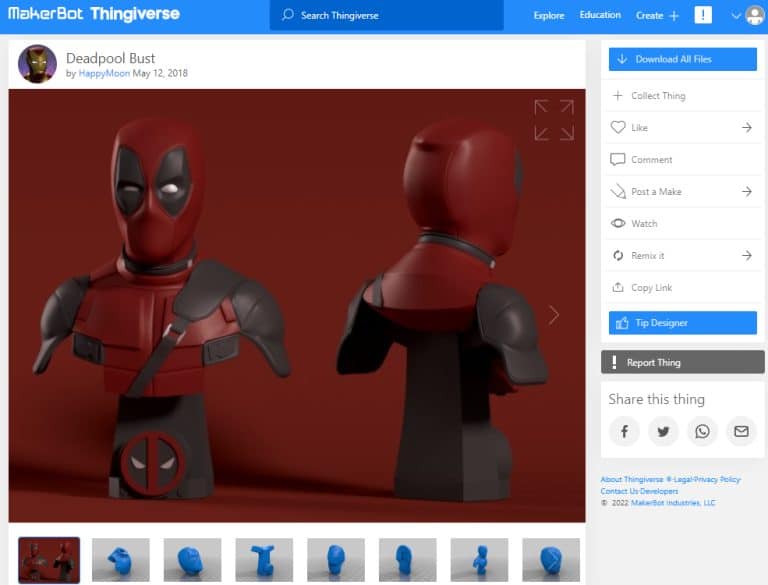
Task: Open the designer's Iron Man avatar
Action: [37, 64]
